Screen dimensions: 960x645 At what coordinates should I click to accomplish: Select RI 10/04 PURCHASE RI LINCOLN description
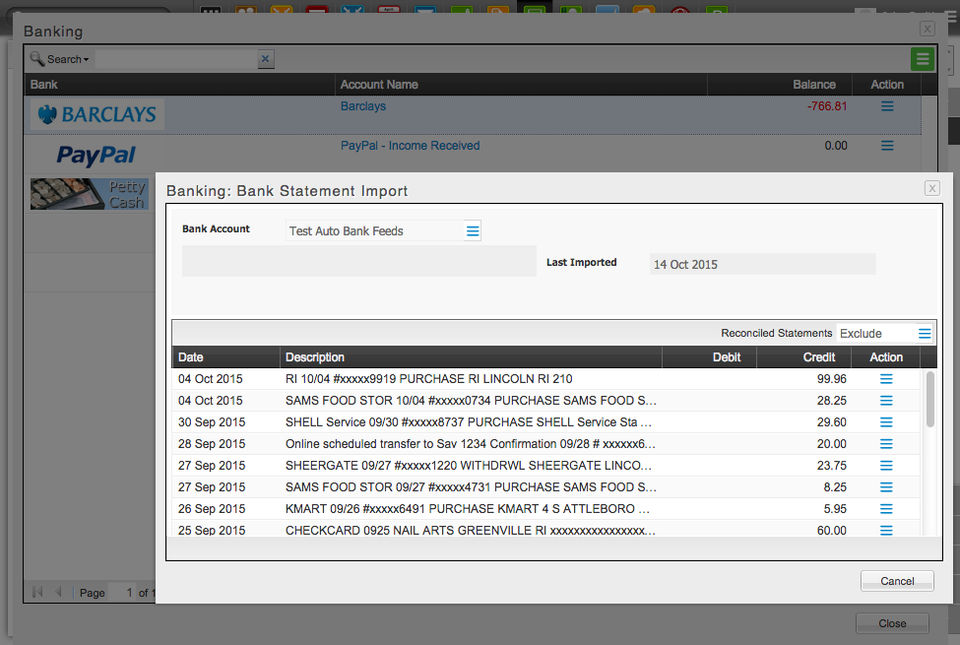429,379
